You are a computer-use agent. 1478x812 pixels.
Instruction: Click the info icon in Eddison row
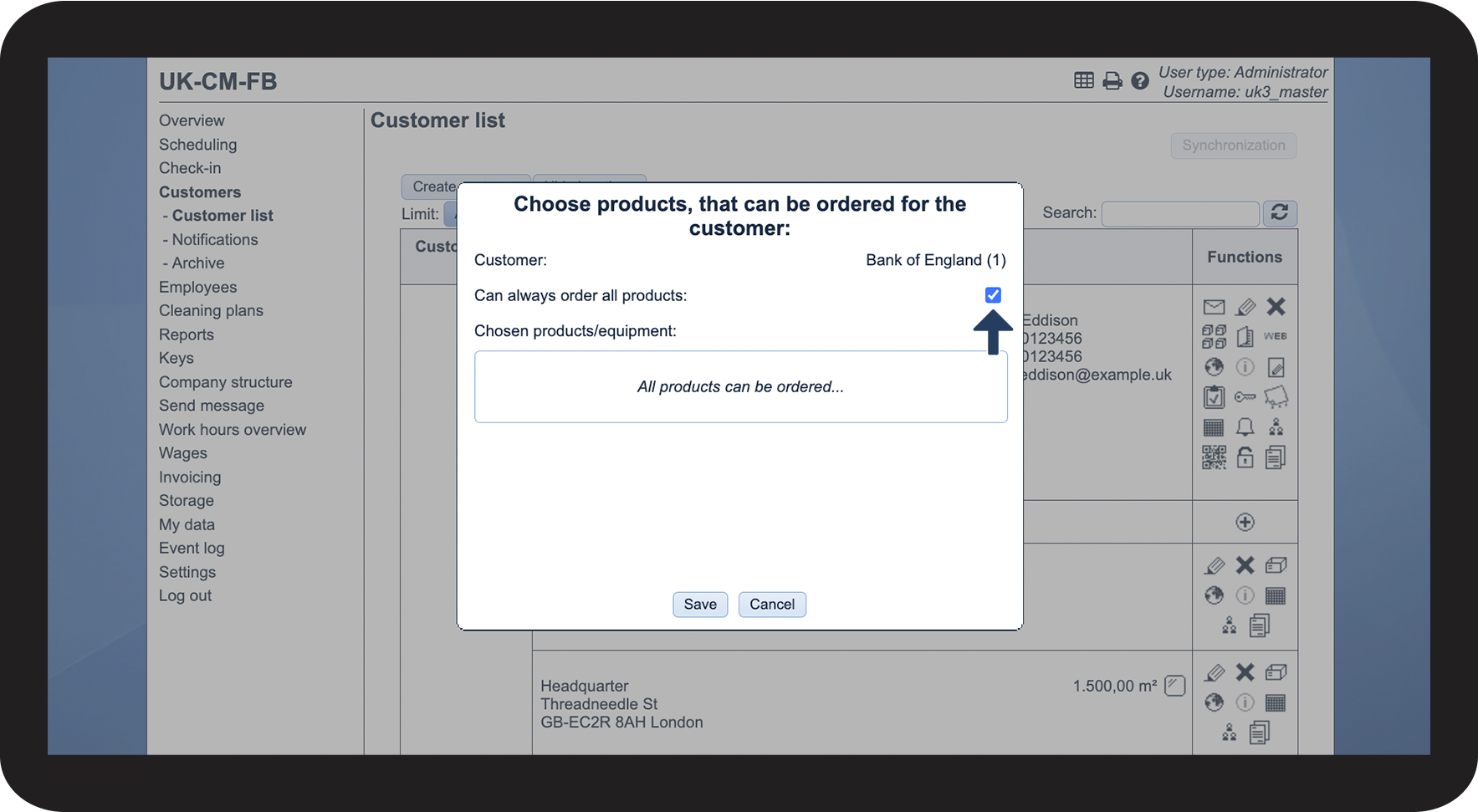[1245, 367]
